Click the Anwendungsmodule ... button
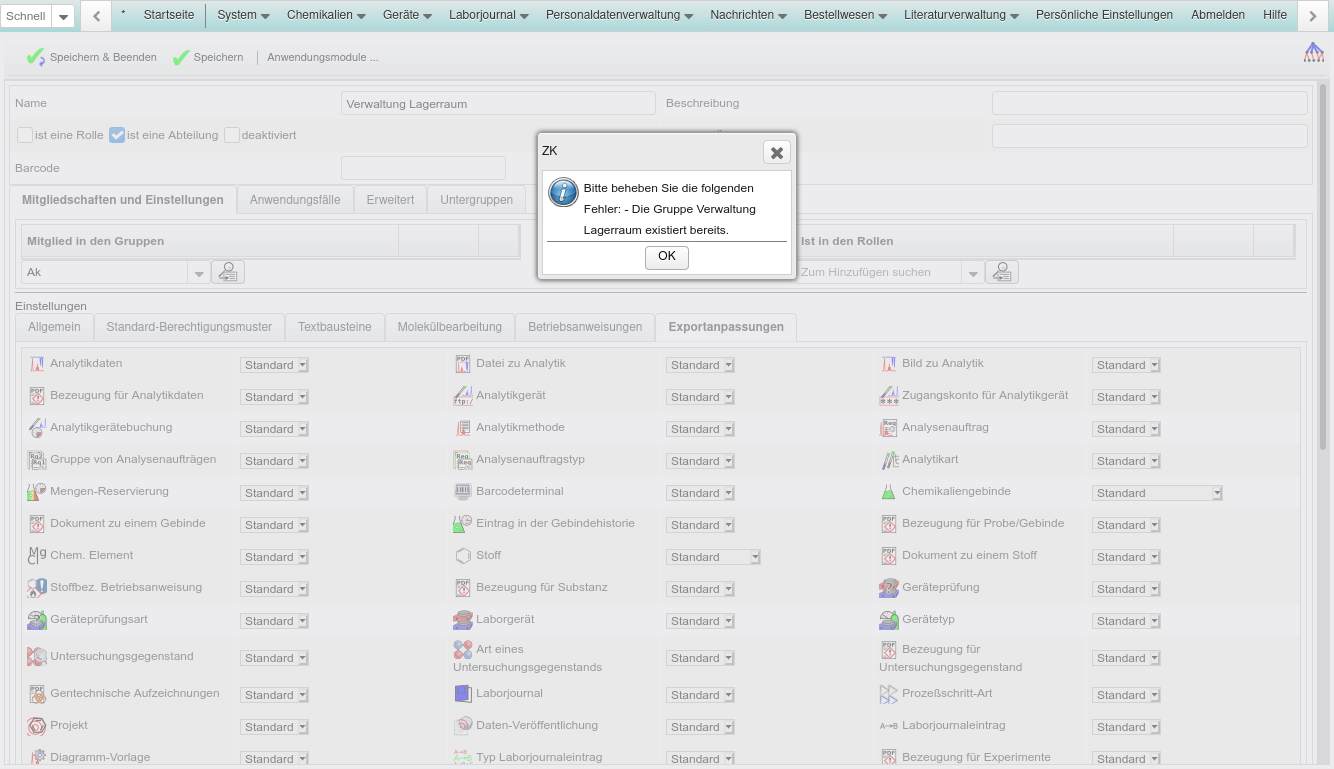This screenshot has width=1334, height=769. [x=322, y=58]
